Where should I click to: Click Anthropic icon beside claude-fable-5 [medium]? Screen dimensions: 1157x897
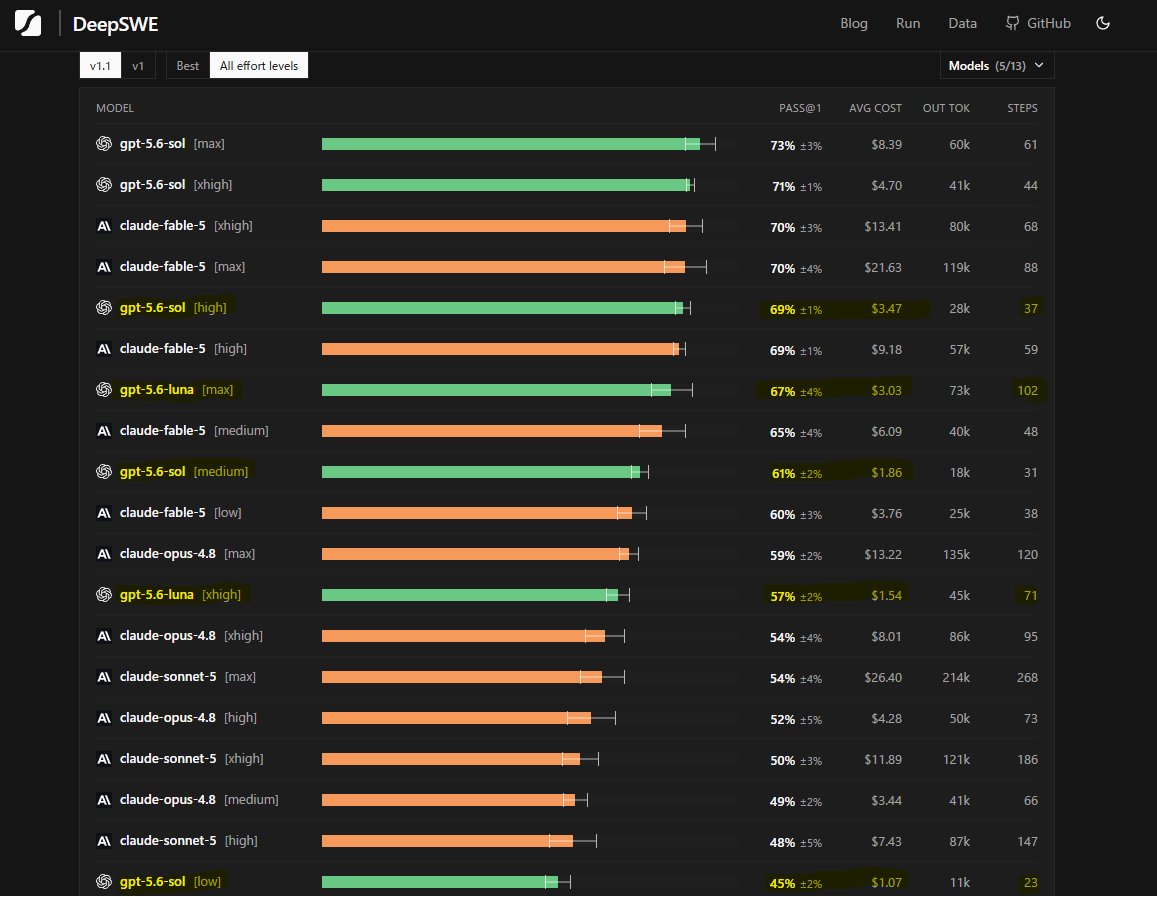pos(104,431)
